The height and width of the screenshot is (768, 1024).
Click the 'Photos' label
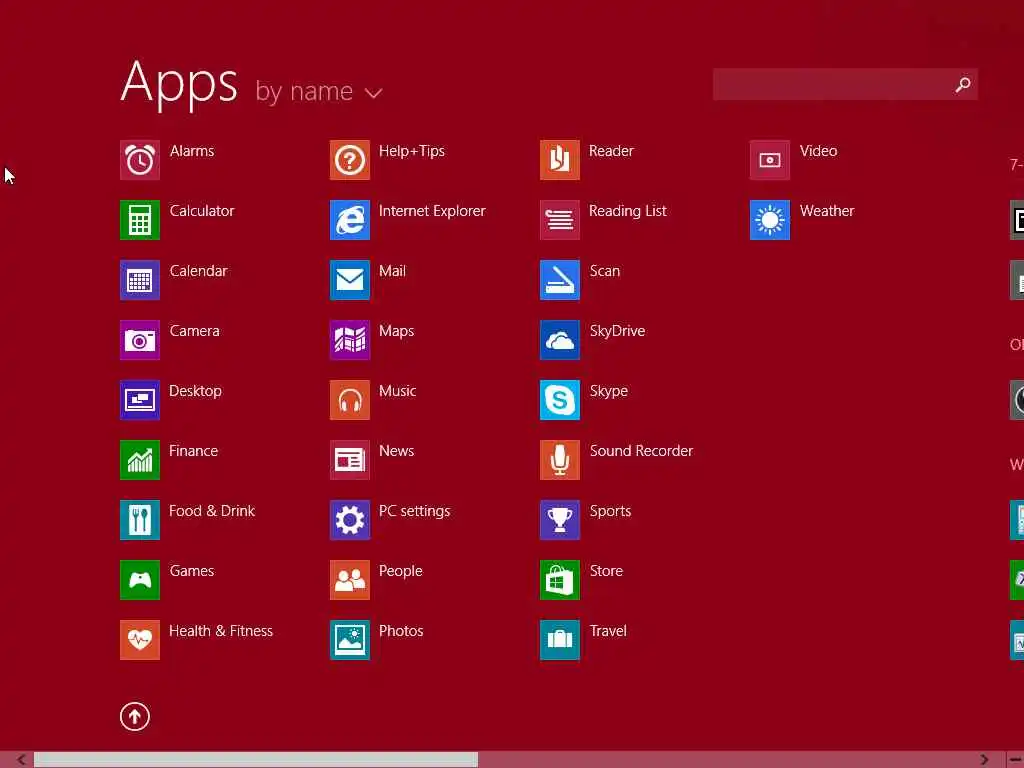click(401, 631)
